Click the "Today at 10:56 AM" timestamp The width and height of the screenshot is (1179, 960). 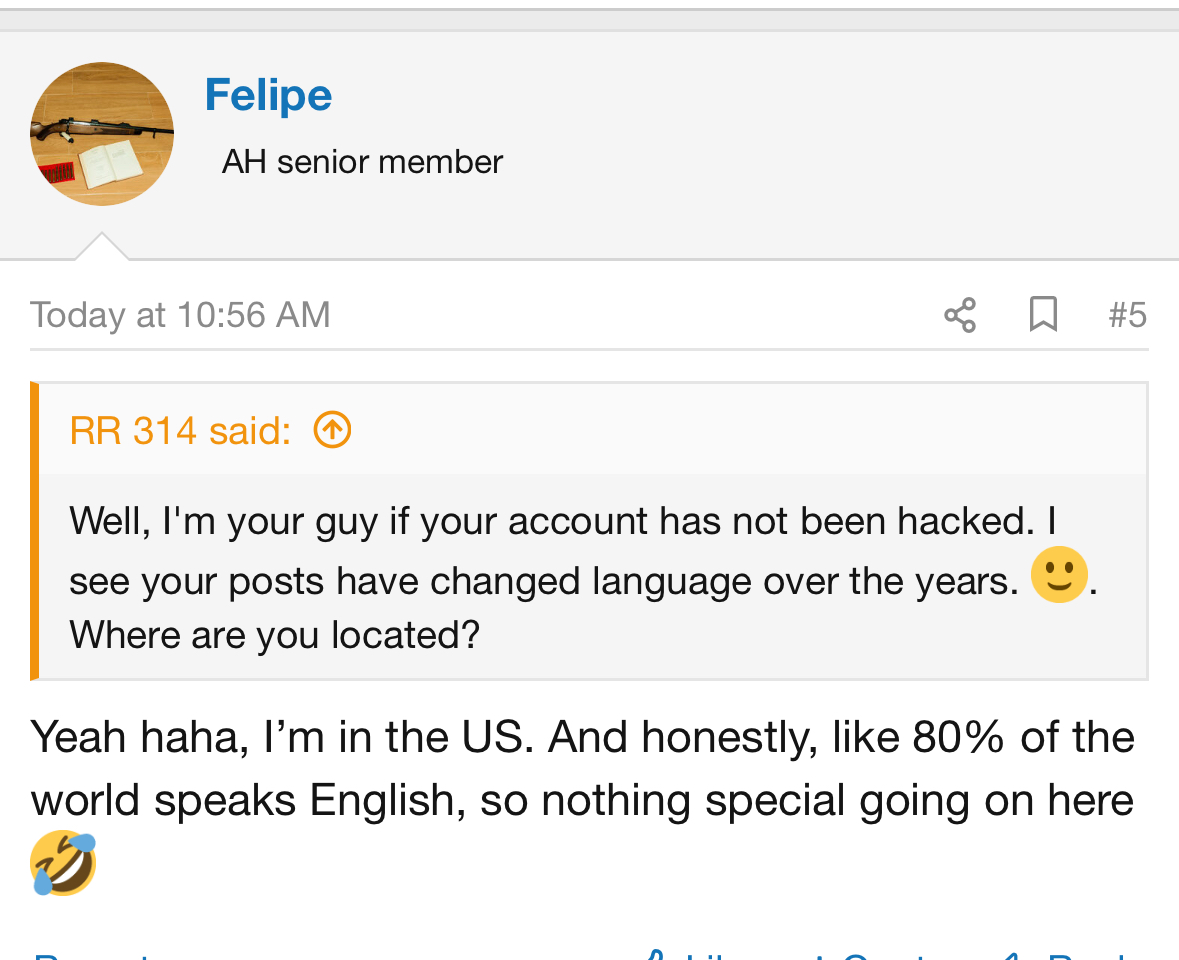(x=180, y=315)
